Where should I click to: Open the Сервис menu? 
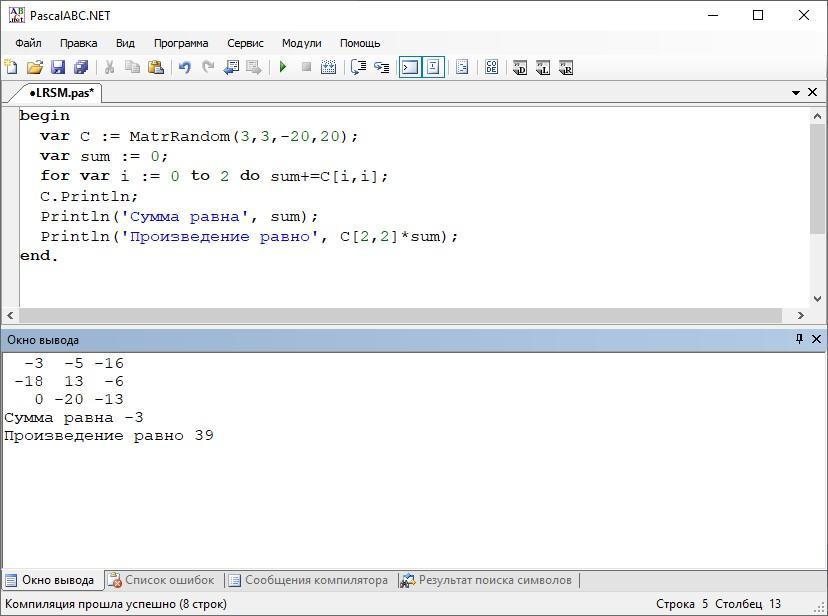pyautogui.click(x=245, y=43)
